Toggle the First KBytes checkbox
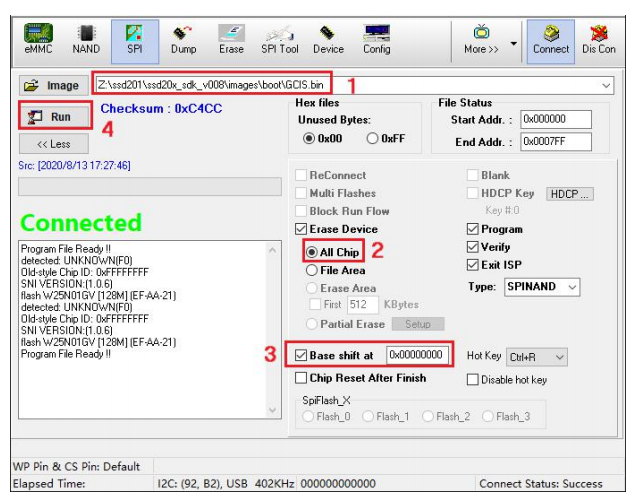The width and height of the screenshot is (634, 501). tap(315, 304)
